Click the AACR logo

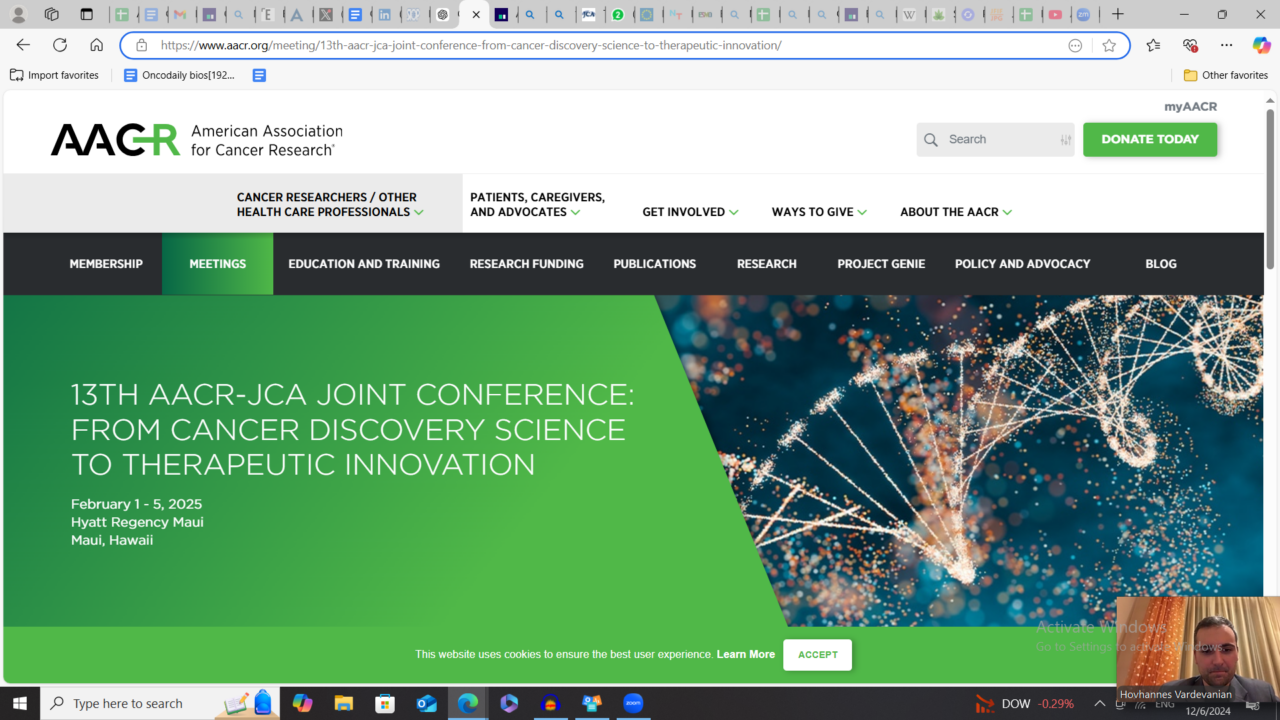(197, 140)
